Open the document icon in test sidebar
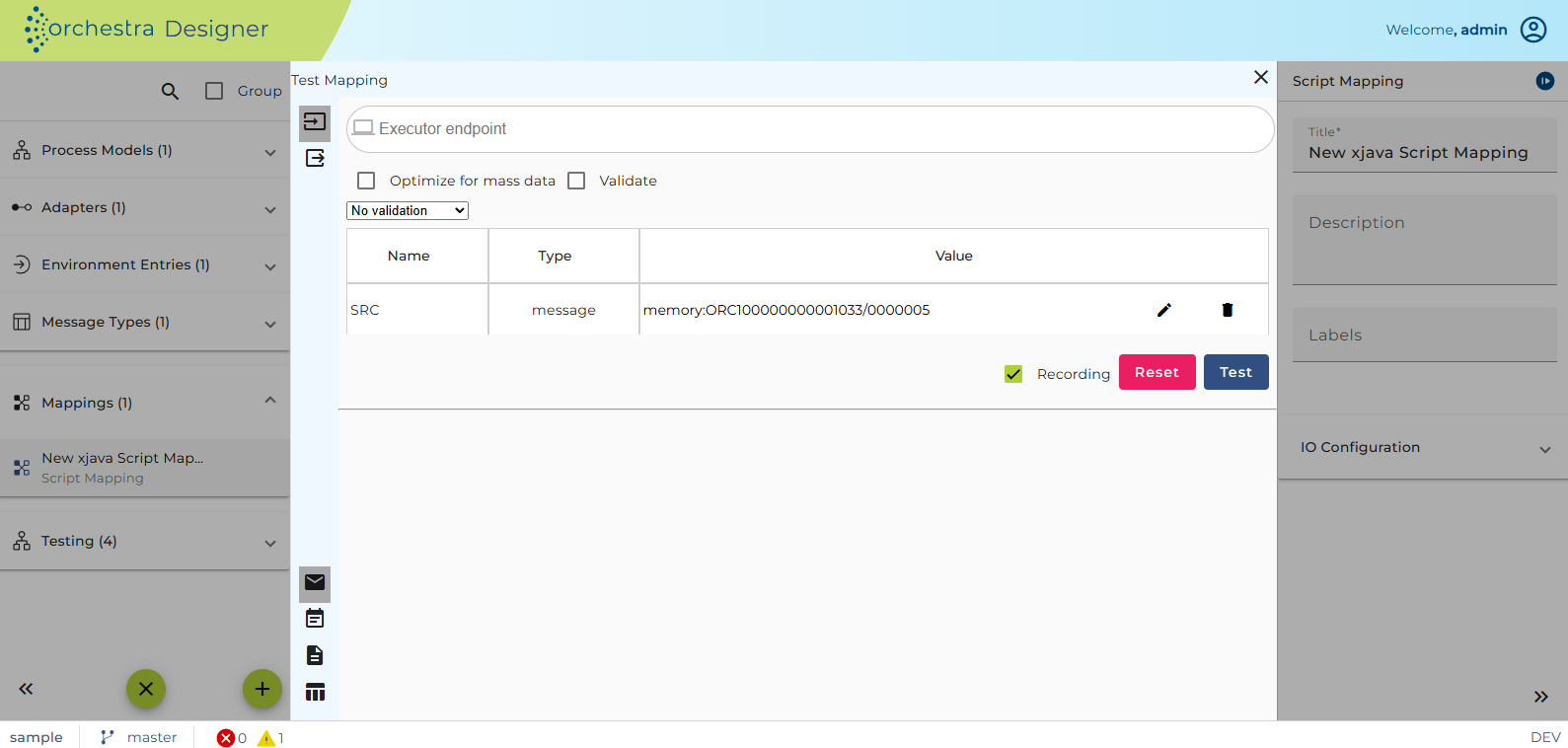 (315, 655)
